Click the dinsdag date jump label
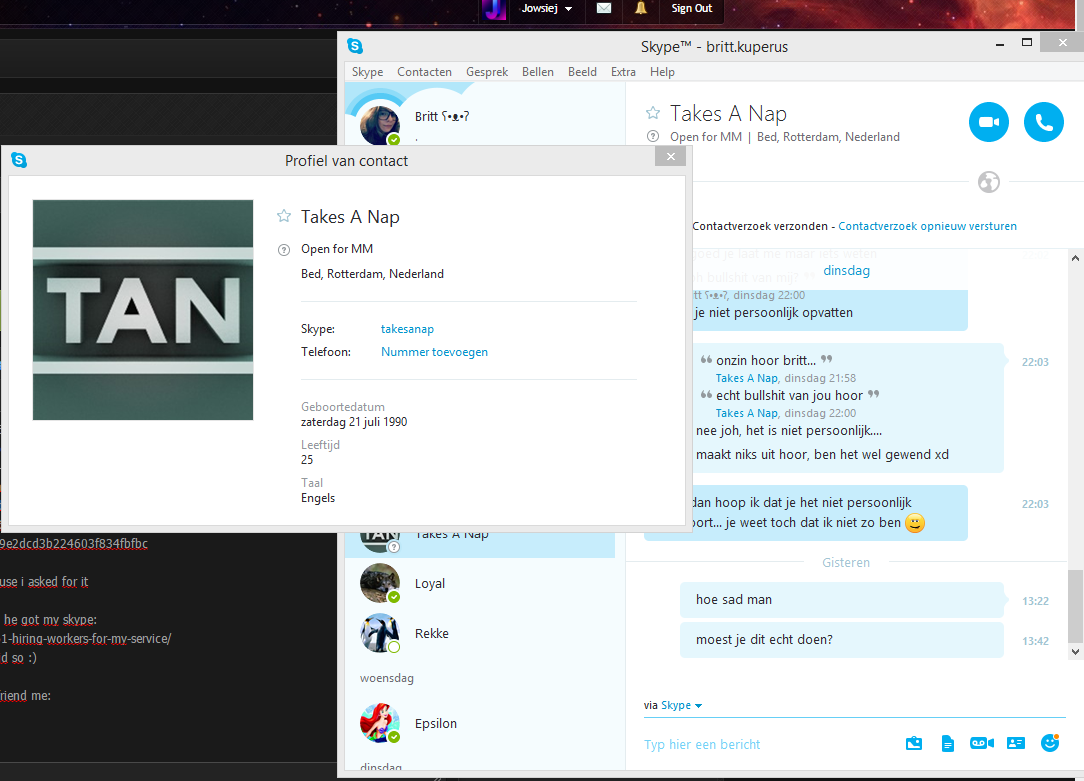 tap(846, 271)
